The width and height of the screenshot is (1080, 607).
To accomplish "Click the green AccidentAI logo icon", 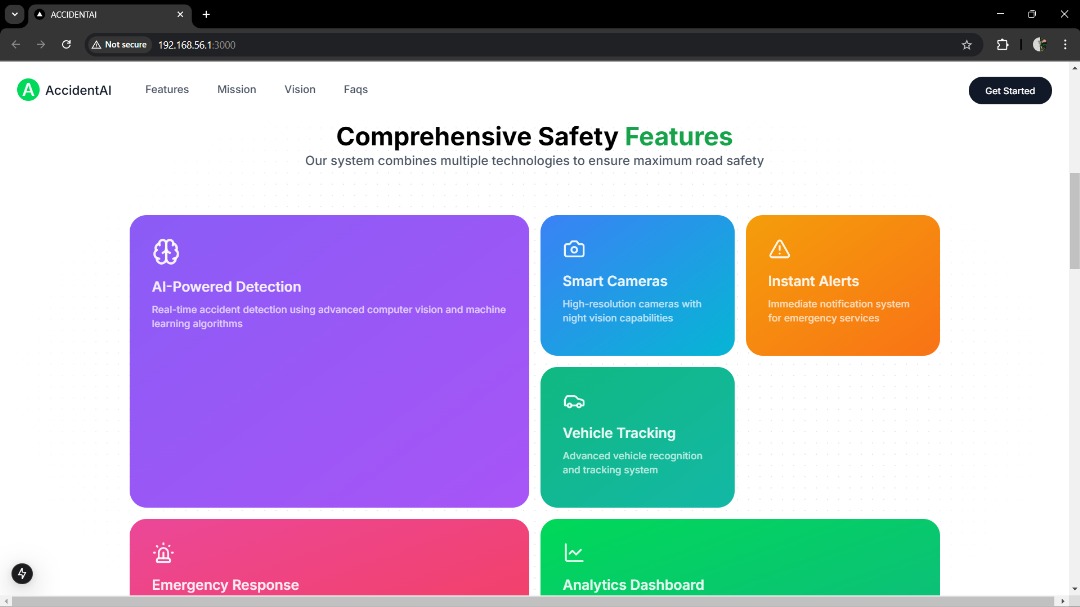I will click(x=28, y=90).
